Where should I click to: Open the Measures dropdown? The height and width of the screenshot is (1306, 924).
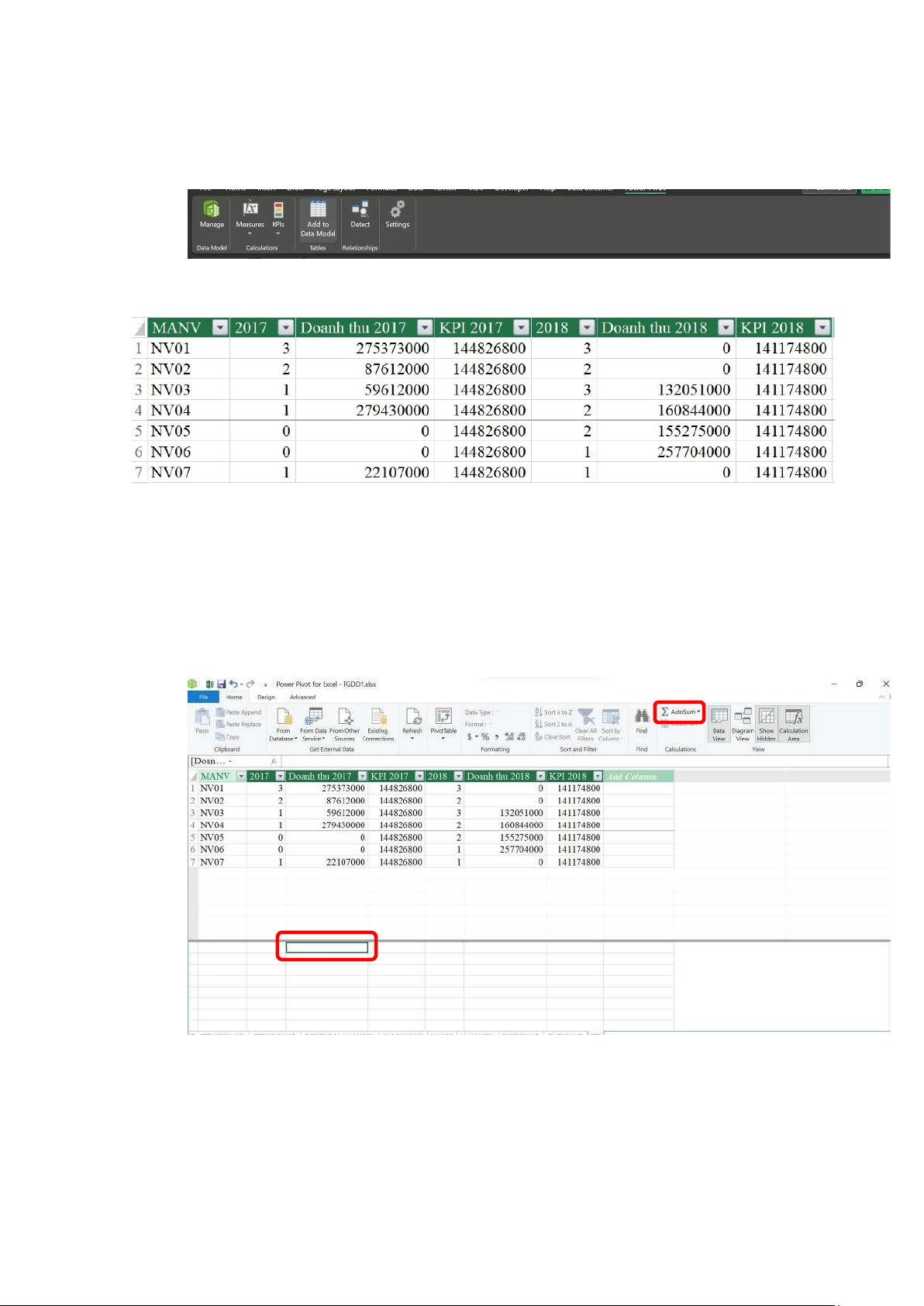tap(250, 218)
